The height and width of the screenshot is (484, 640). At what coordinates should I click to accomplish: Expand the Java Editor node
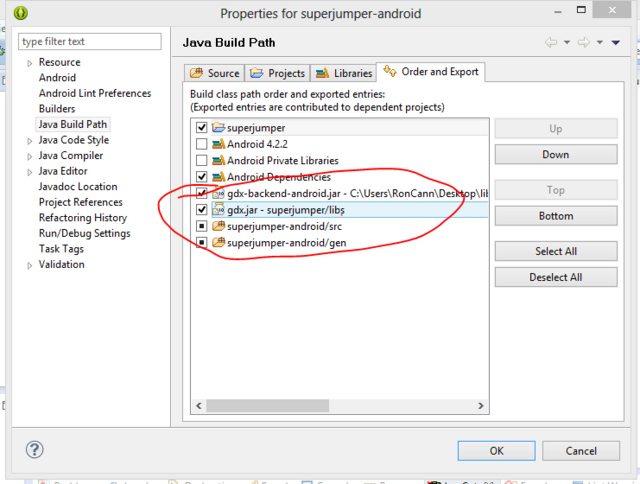click(29, 172)
